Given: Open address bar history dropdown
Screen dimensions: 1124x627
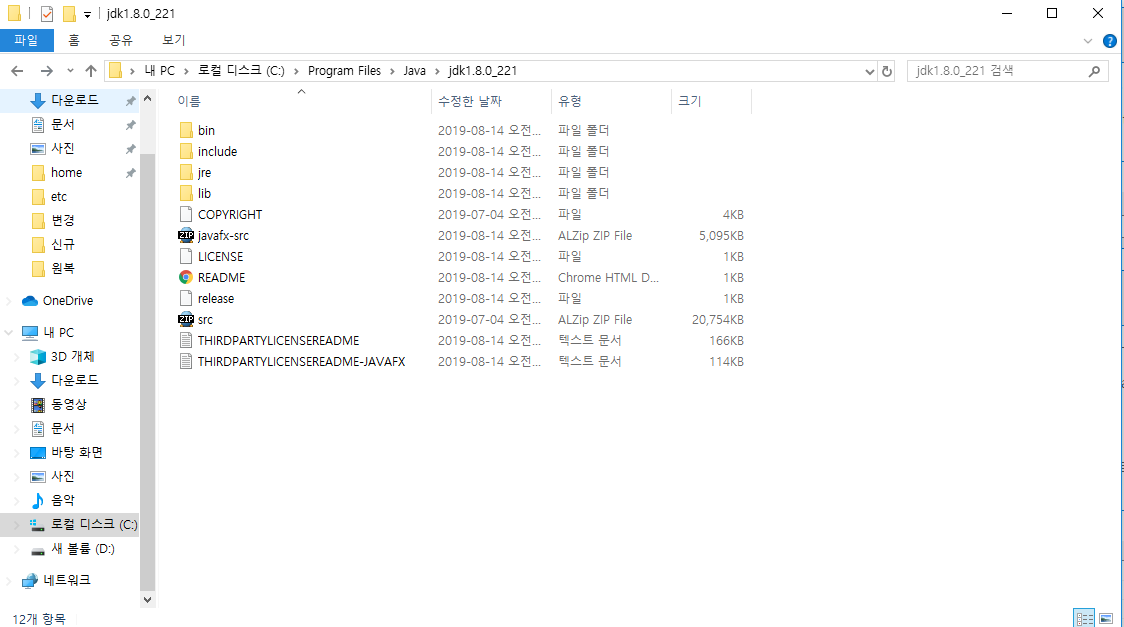Looking at the screenshot, I should click(x=870, y=71).
